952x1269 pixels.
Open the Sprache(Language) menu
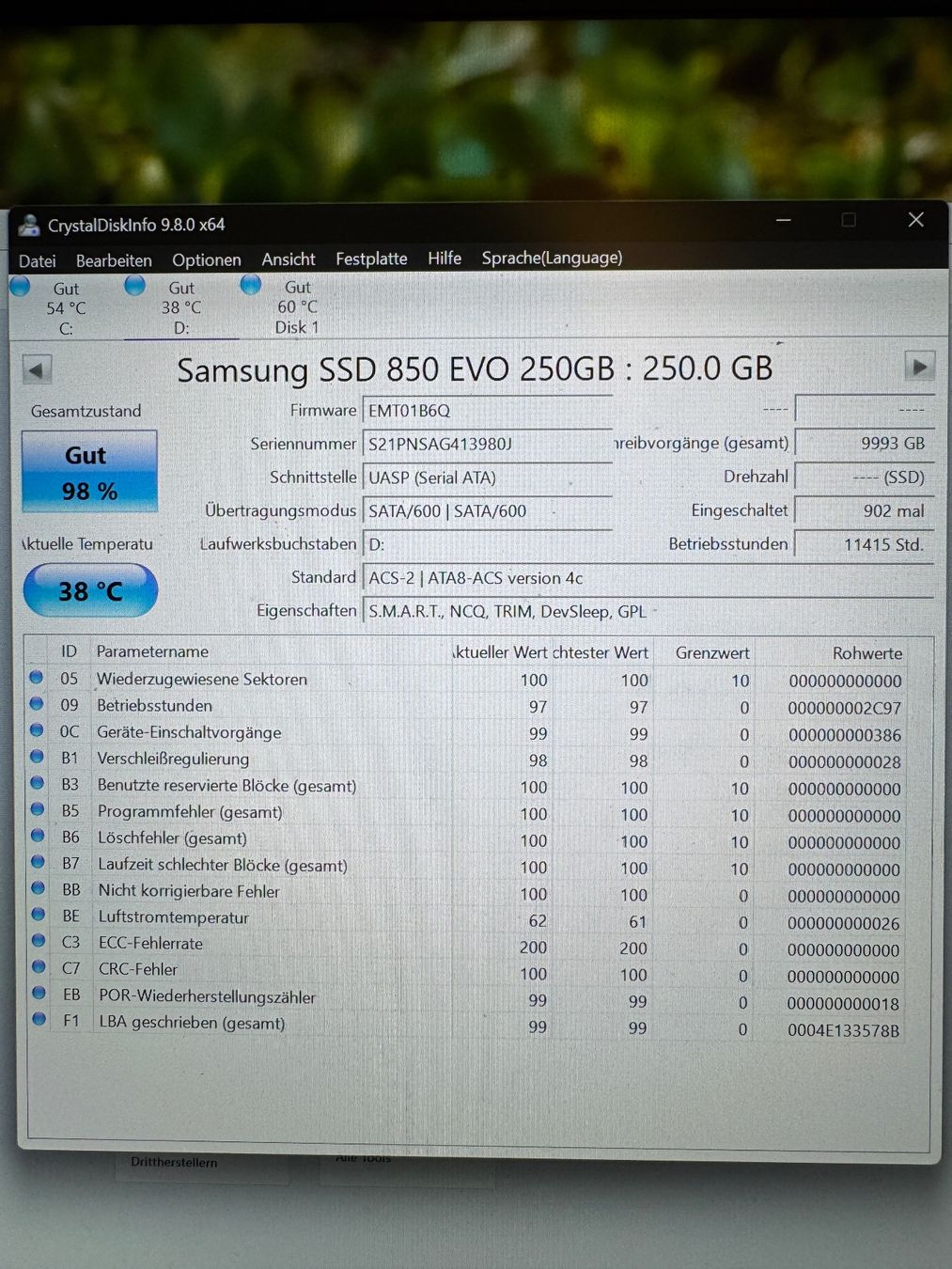(x=552, y=258)
